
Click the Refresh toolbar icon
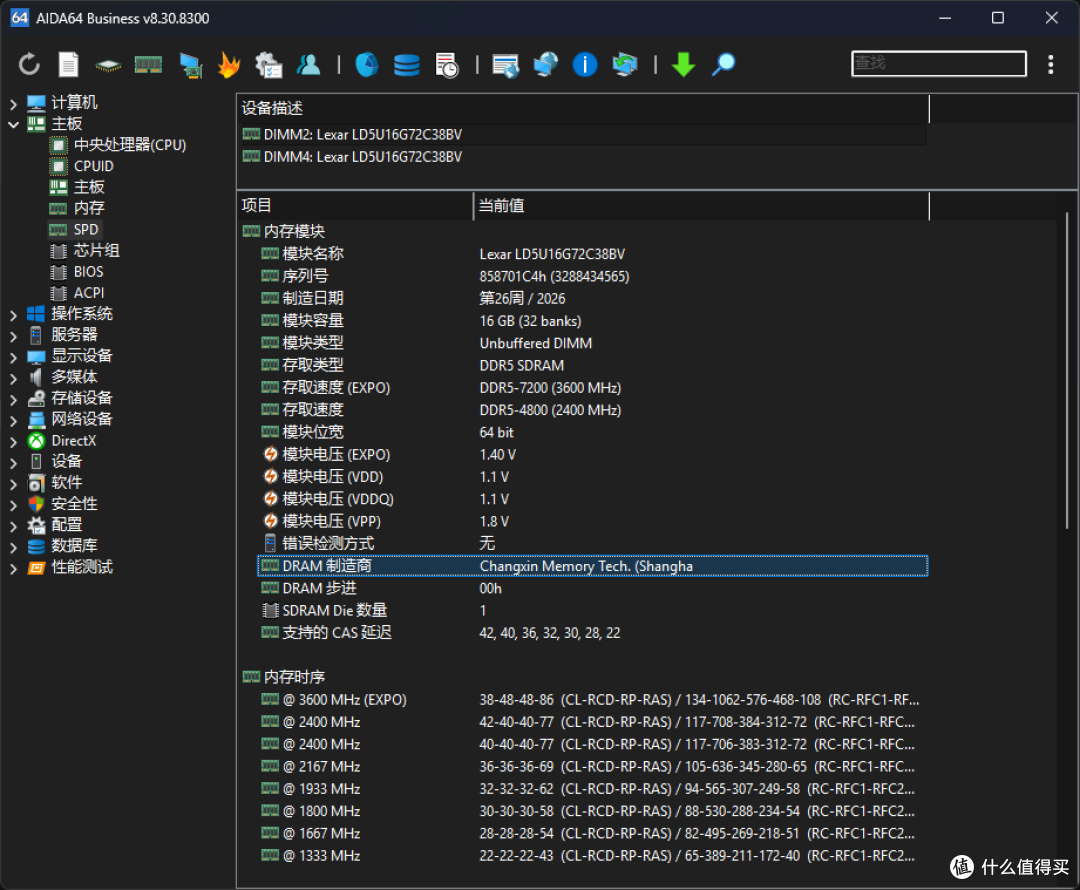29,65
